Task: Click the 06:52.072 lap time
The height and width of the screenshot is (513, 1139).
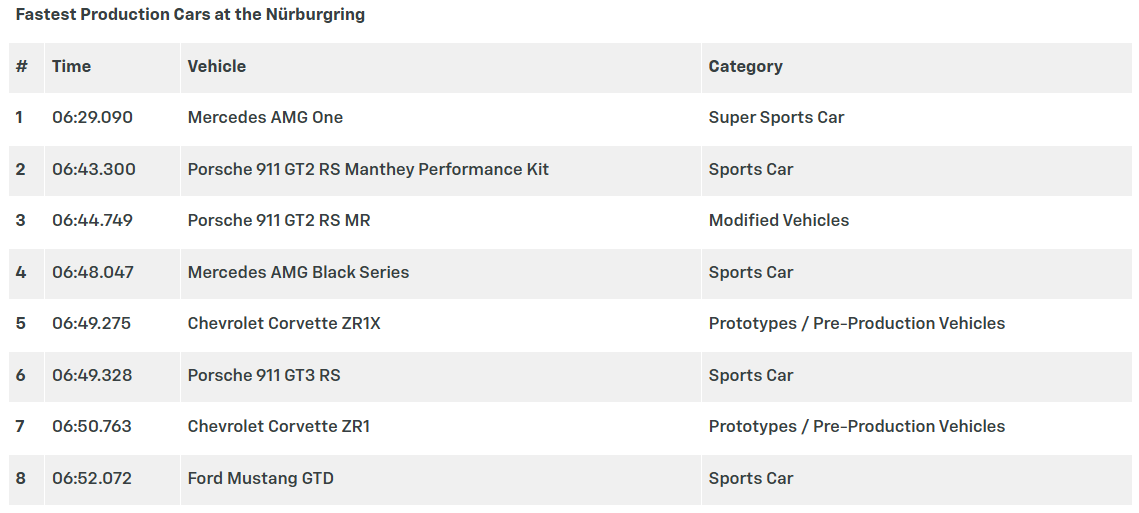Action: click(x=92, y=479)
